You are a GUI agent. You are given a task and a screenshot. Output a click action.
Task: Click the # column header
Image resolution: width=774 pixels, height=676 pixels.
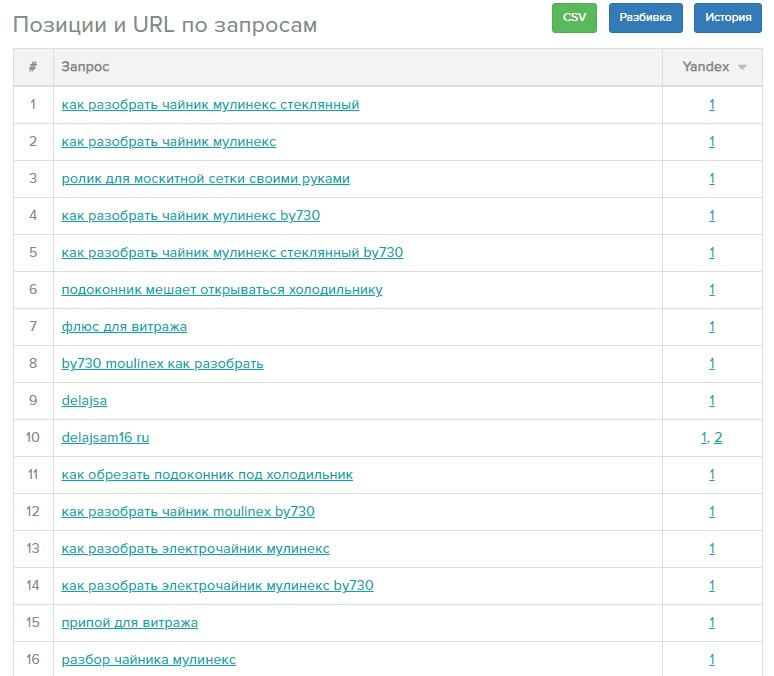tap(33, 67)
